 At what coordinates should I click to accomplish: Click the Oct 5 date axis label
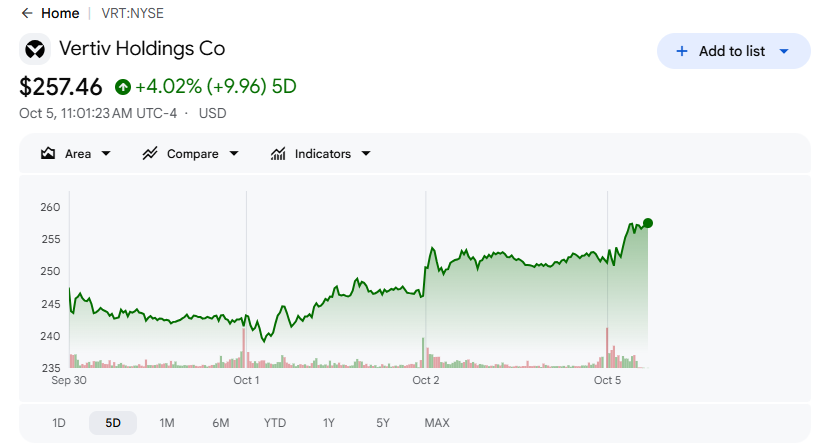point(607,380)
